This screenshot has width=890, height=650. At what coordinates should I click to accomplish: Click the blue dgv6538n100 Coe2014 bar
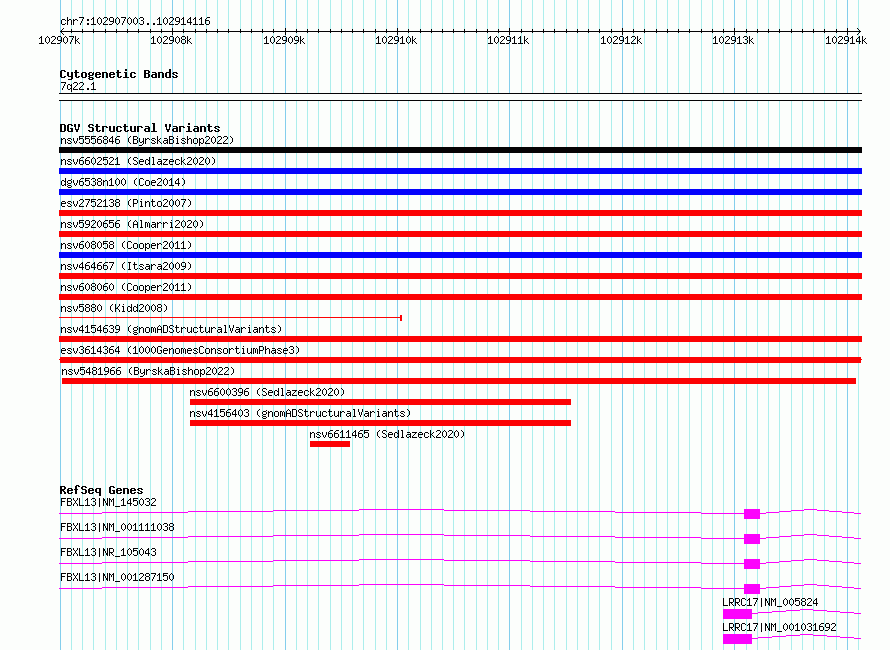tap(460, 192)
